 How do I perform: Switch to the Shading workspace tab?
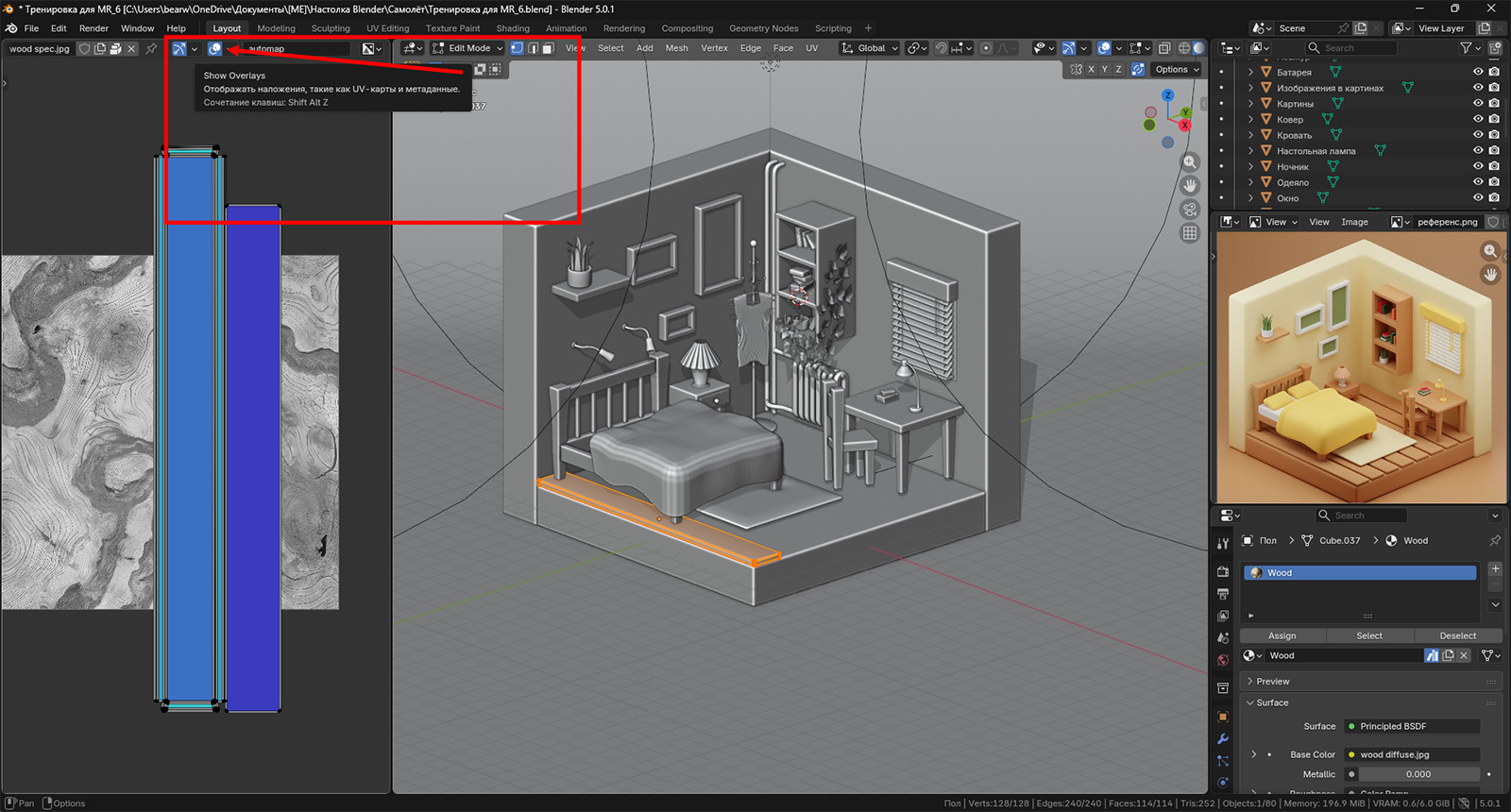(x=513, y=28)
